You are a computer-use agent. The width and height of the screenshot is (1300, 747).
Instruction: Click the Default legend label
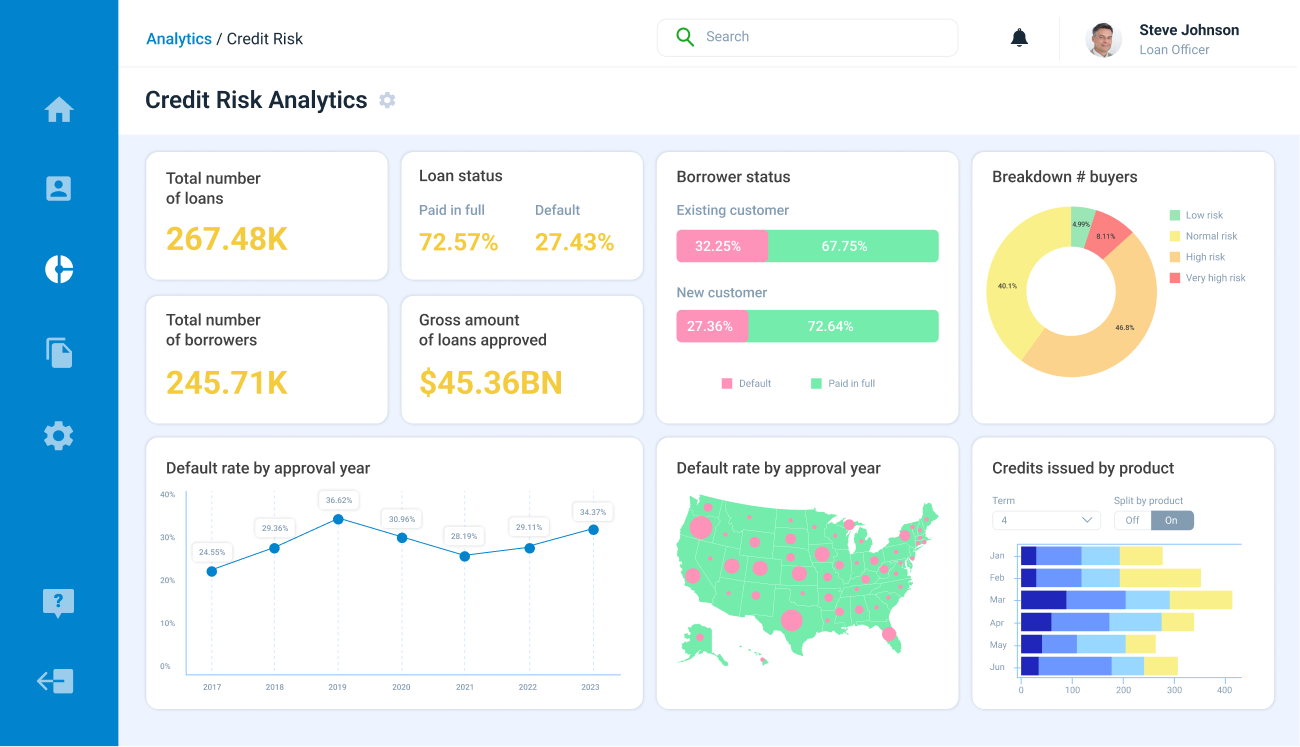point(755,383)
